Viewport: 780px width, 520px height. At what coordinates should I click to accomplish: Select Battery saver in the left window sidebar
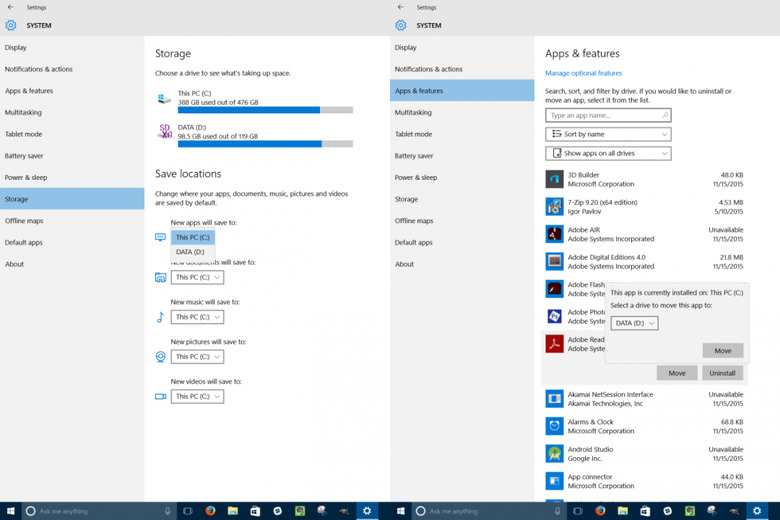(x=72, y=156)
